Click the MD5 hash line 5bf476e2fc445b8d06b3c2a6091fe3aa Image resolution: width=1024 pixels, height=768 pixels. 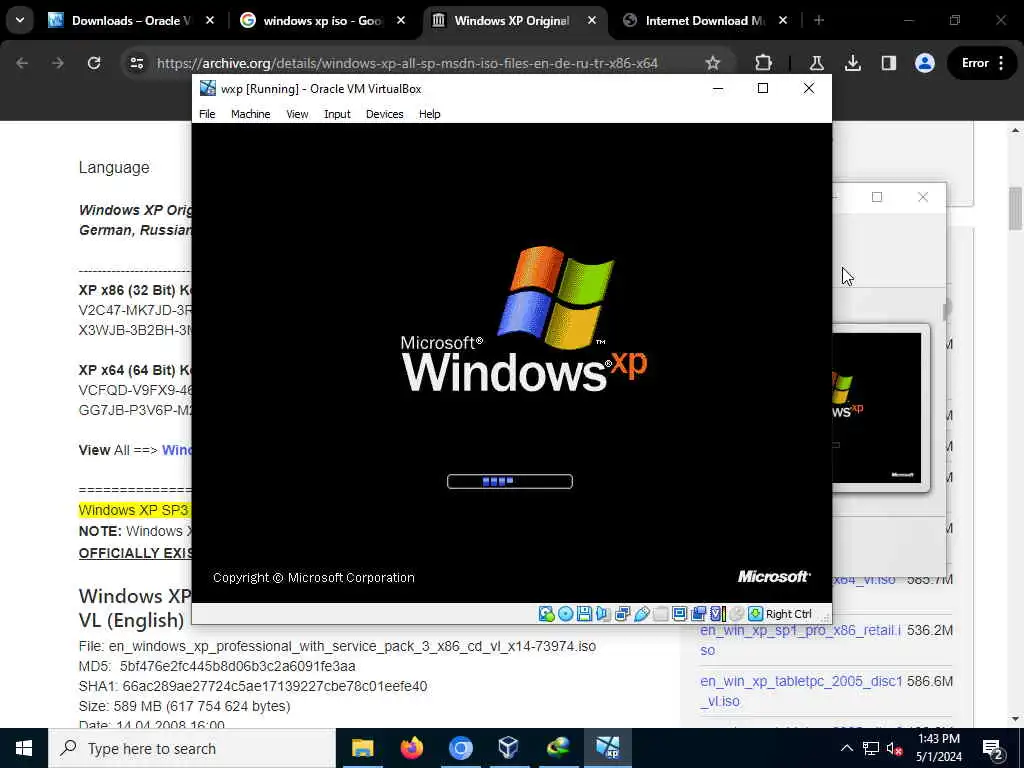pyautogui.click(x=217, y=666)
